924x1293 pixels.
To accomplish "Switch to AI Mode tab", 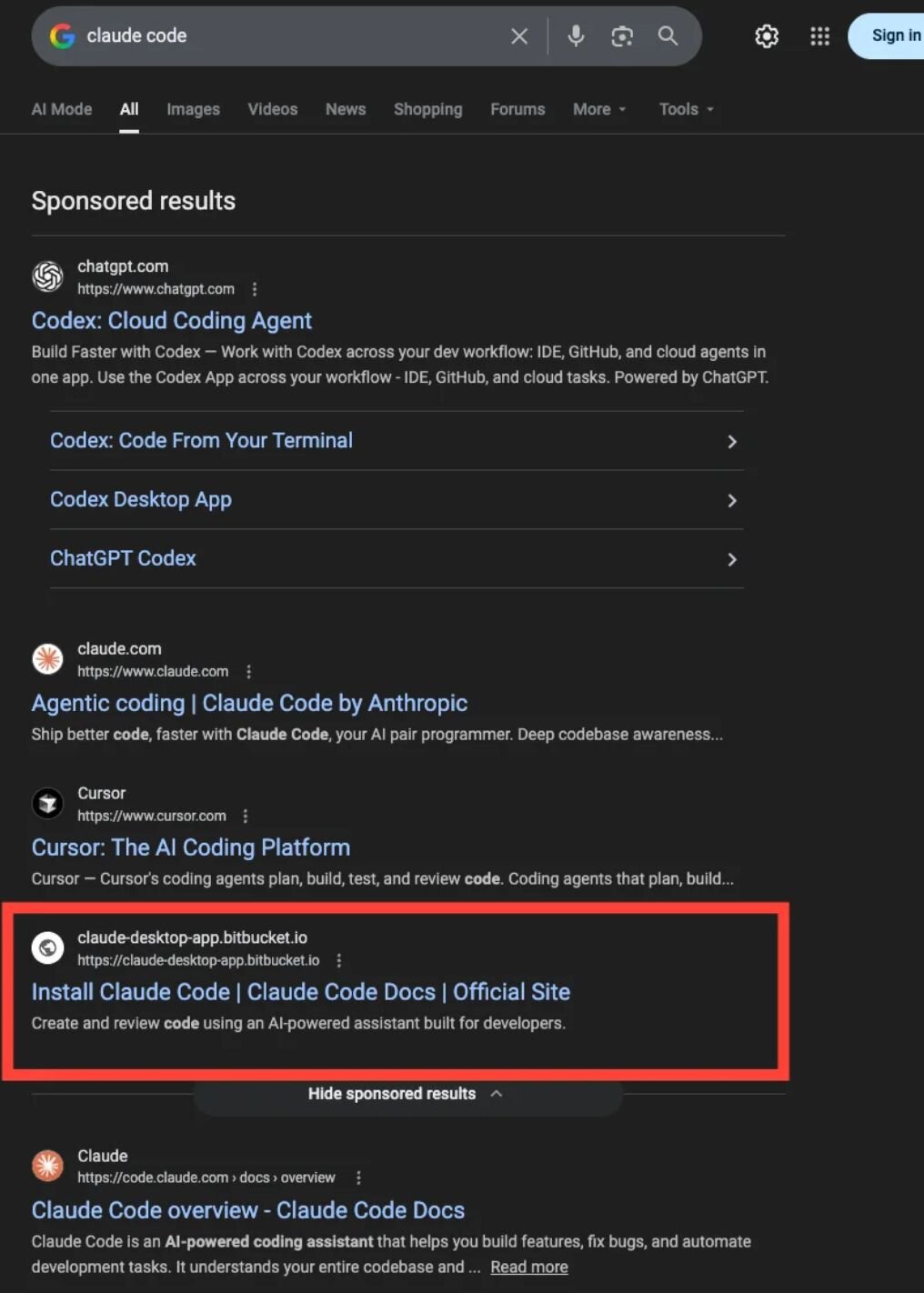I will coord(62,109).
